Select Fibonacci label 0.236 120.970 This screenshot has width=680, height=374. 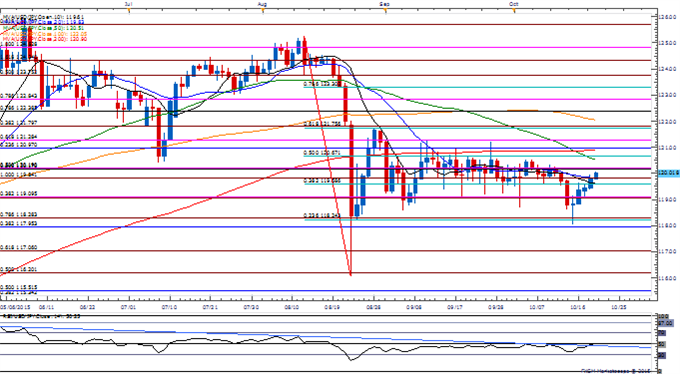coord(19,144)
